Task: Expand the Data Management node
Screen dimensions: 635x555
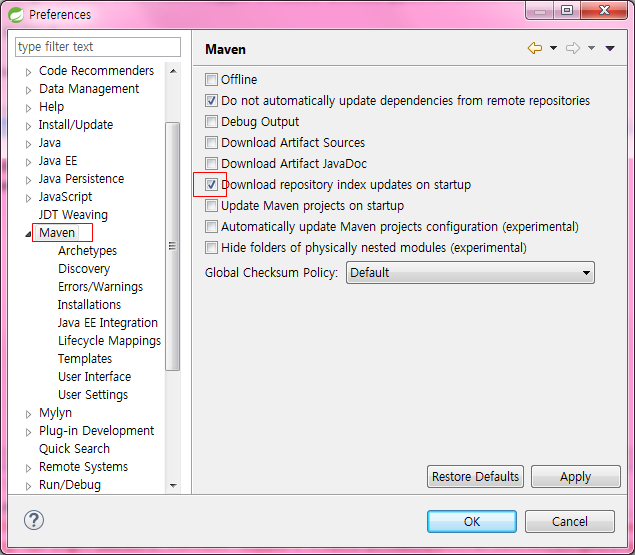Action: (x=28, y=90)
